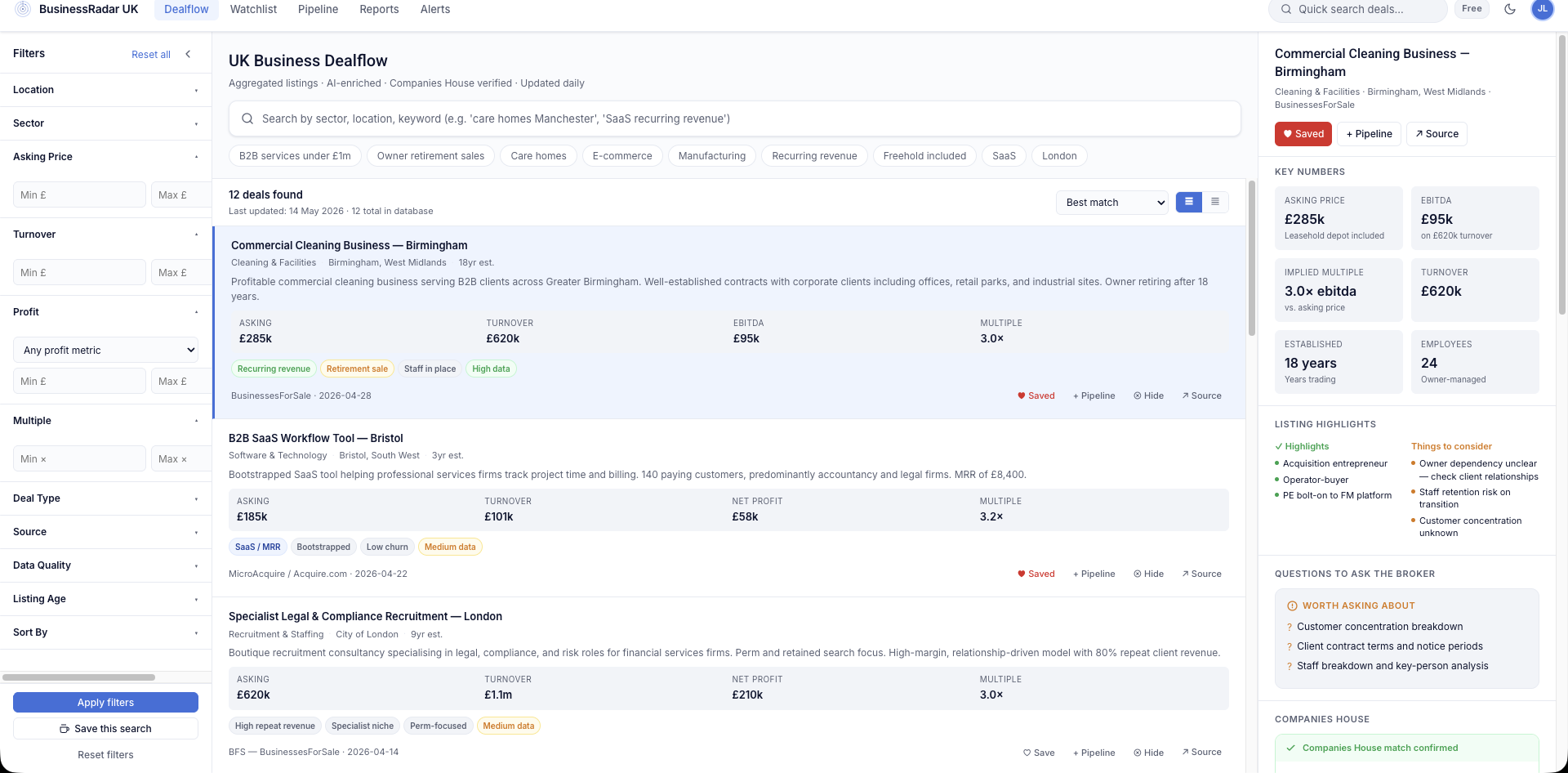
Task: Collapse the Turnover filter
Action: (x=105, y=235)
